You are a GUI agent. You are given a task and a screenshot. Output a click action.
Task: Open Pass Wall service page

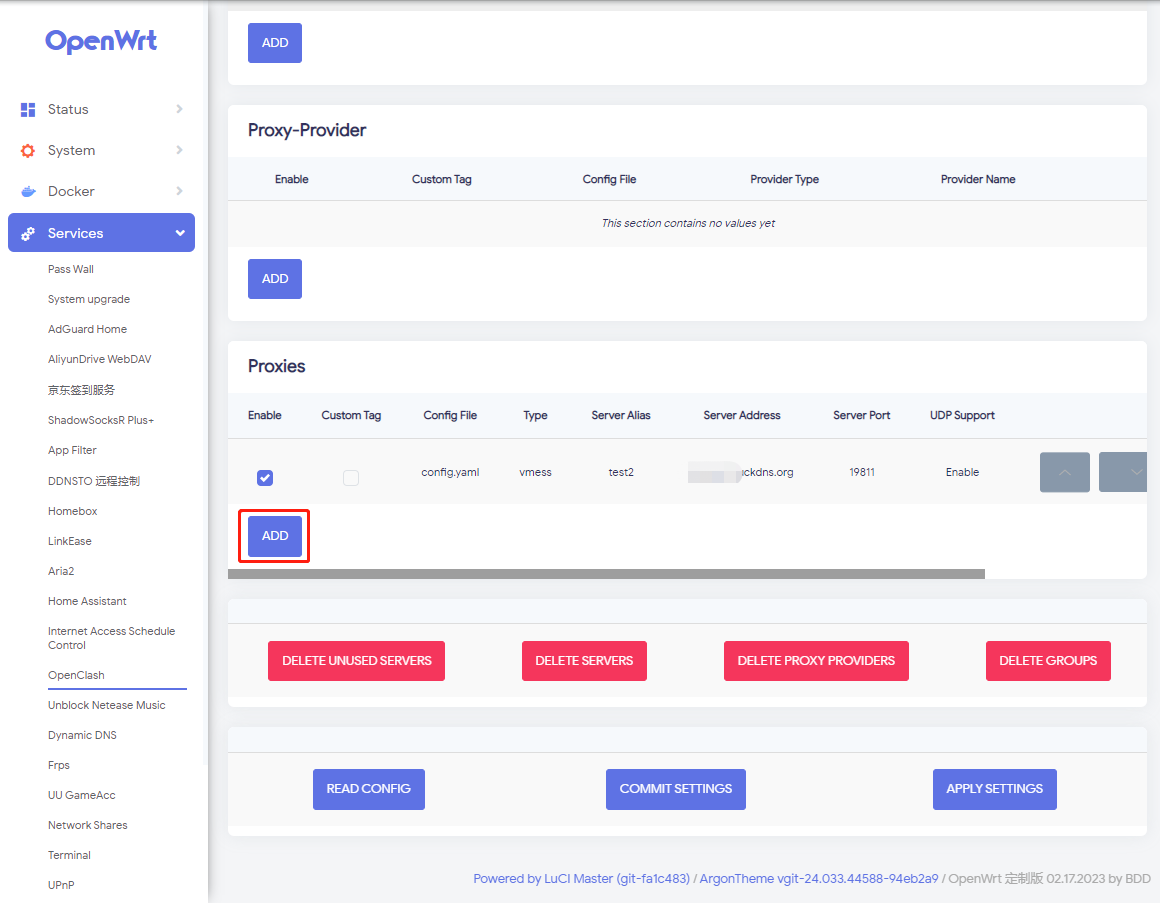(71, 269)
